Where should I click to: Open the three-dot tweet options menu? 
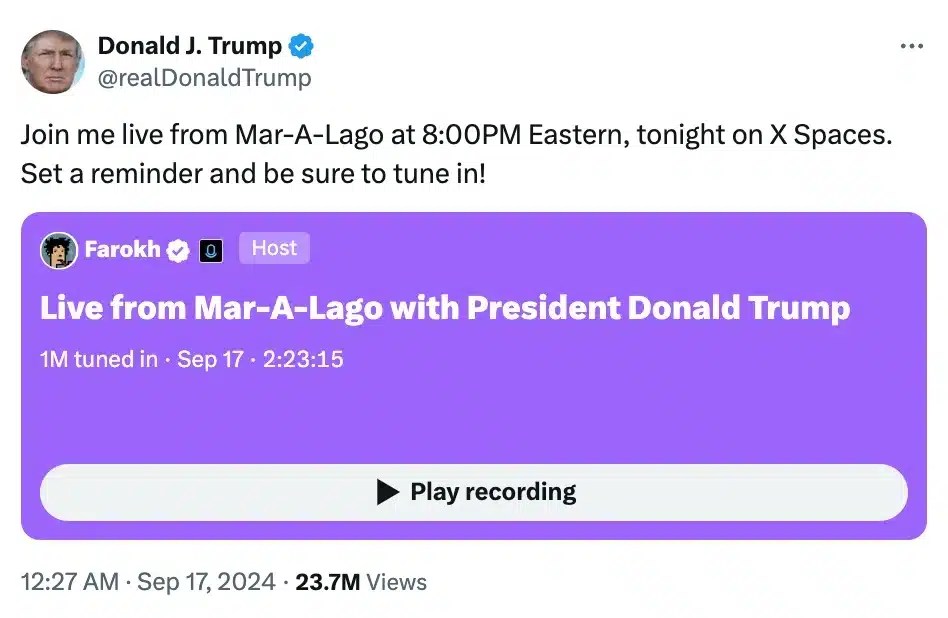tap(911, 45)
